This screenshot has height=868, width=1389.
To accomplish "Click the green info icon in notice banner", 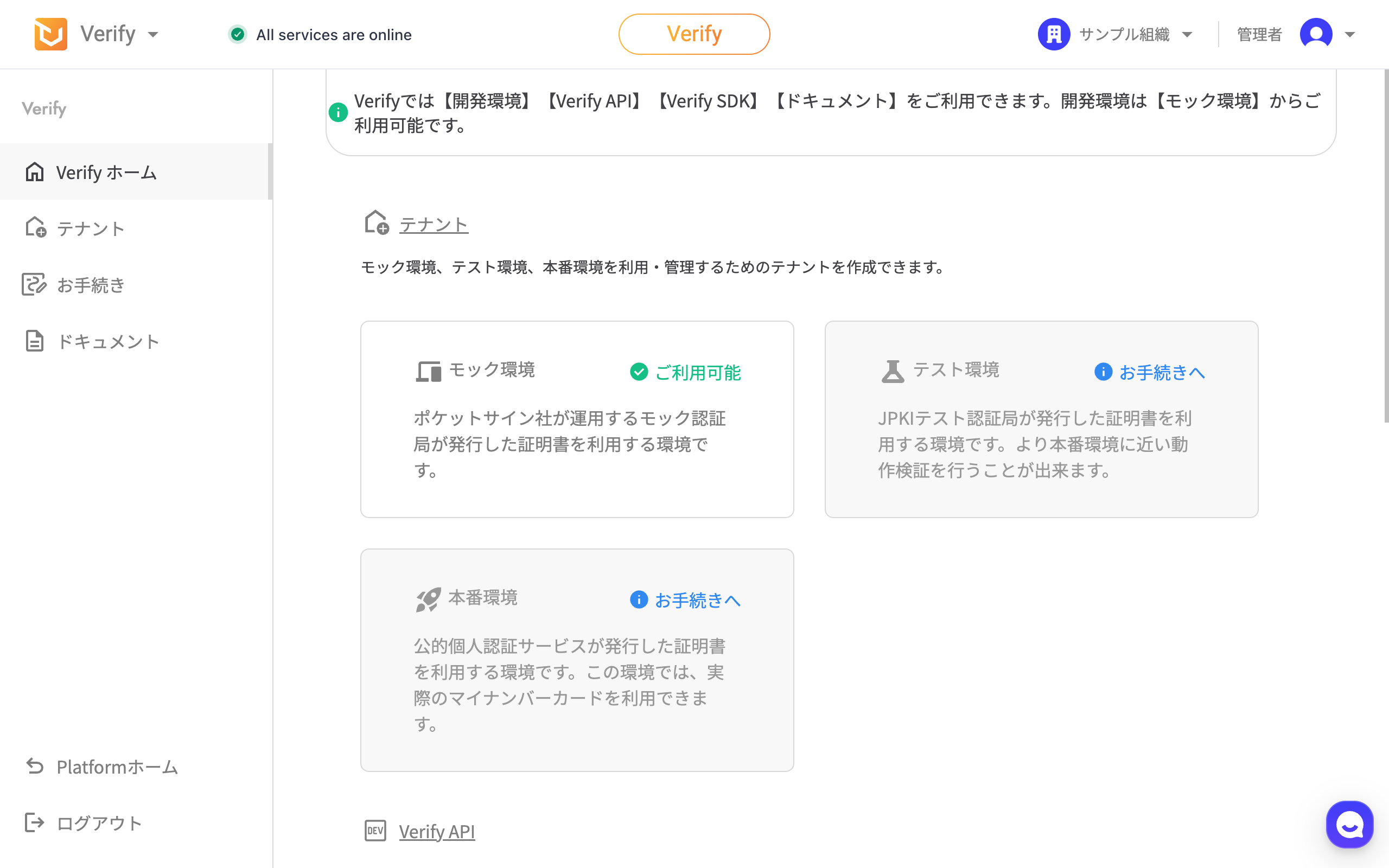I will 338,112.
